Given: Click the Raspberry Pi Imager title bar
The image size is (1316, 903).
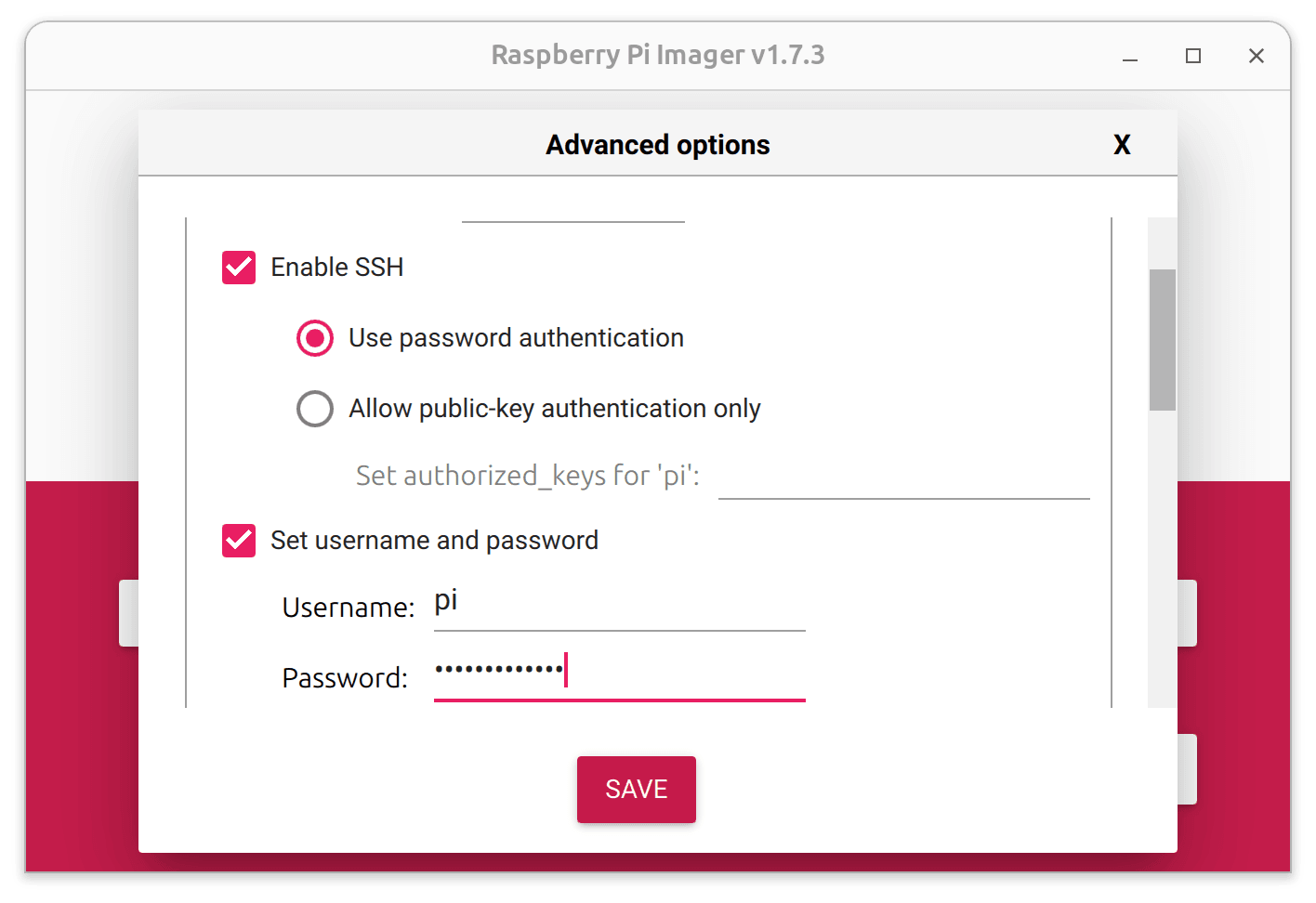Looking at the screenshot, I should (658, 55).
